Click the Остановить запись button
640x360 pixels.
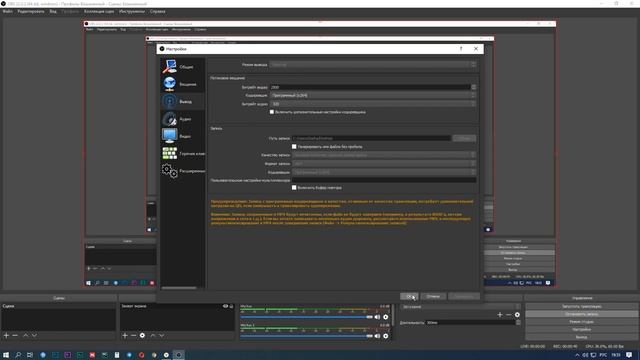click(x=582, y=314)
